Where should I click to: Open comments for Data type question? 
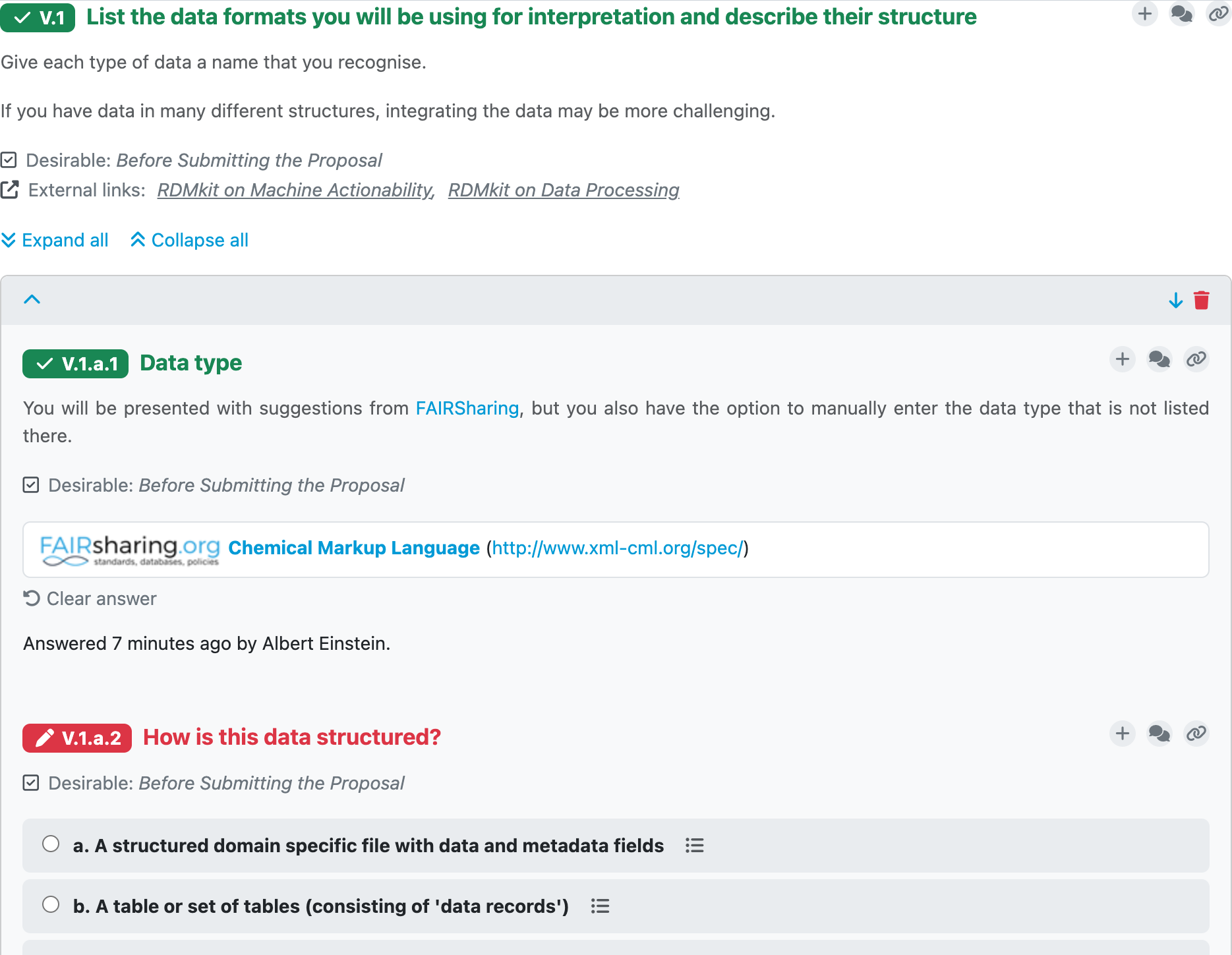tap(1159, 359)
